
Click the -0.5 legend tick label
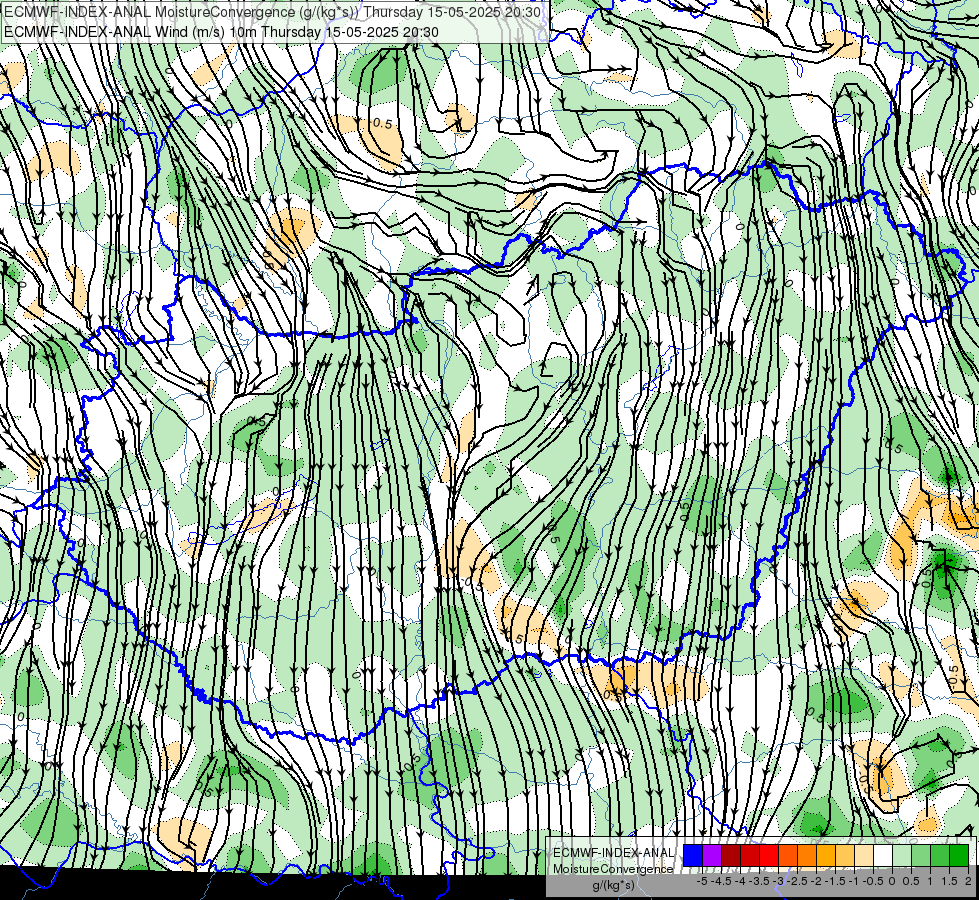(873, 881)
